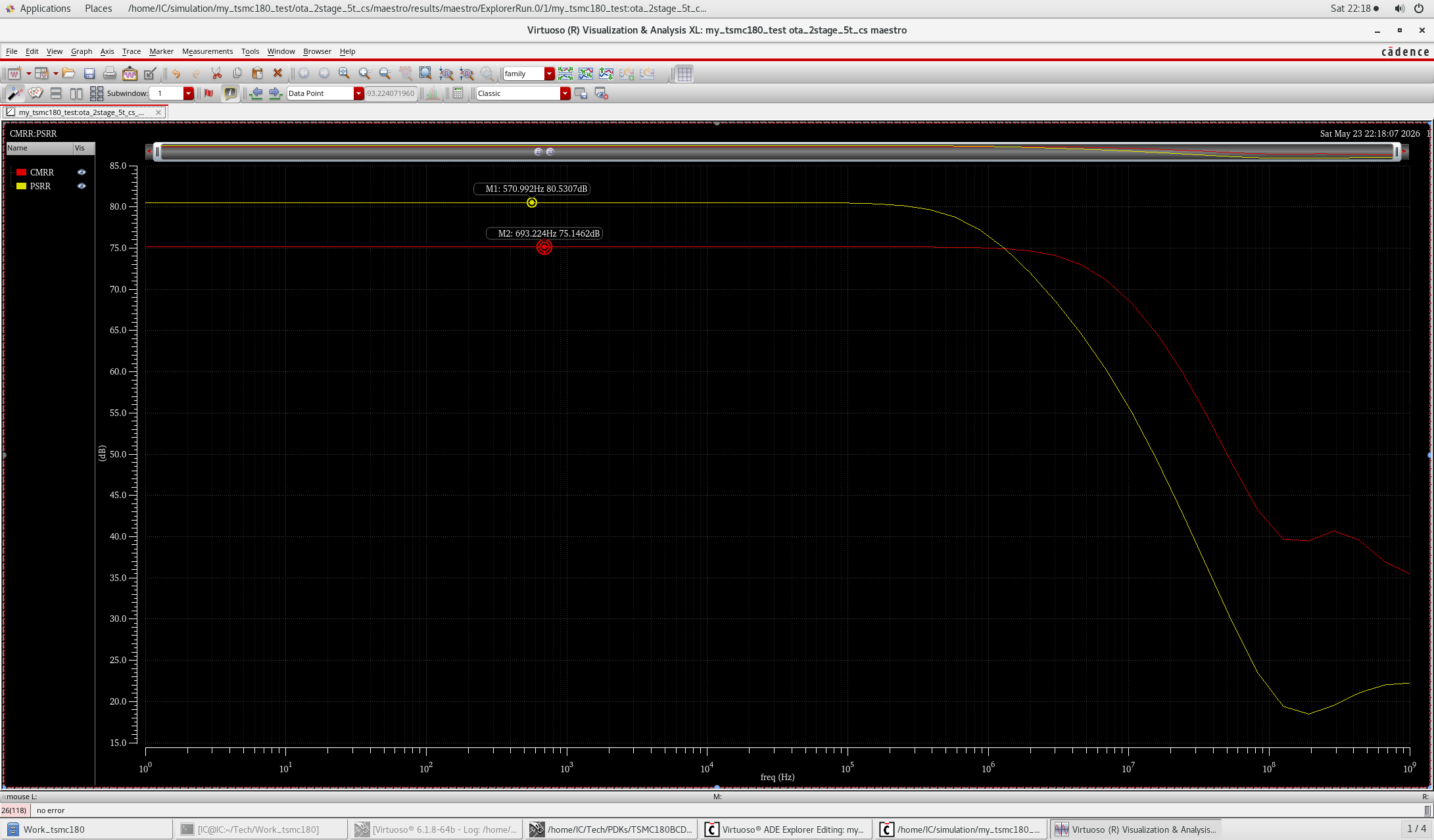Click the horizontal stacked layout icon
The image size is (1434, 840).
pos(56,93)
